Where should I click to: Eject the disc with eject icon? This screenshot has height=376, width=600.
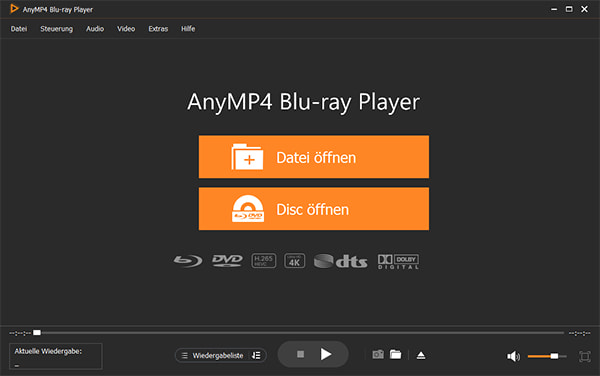(x=421, y=355)
